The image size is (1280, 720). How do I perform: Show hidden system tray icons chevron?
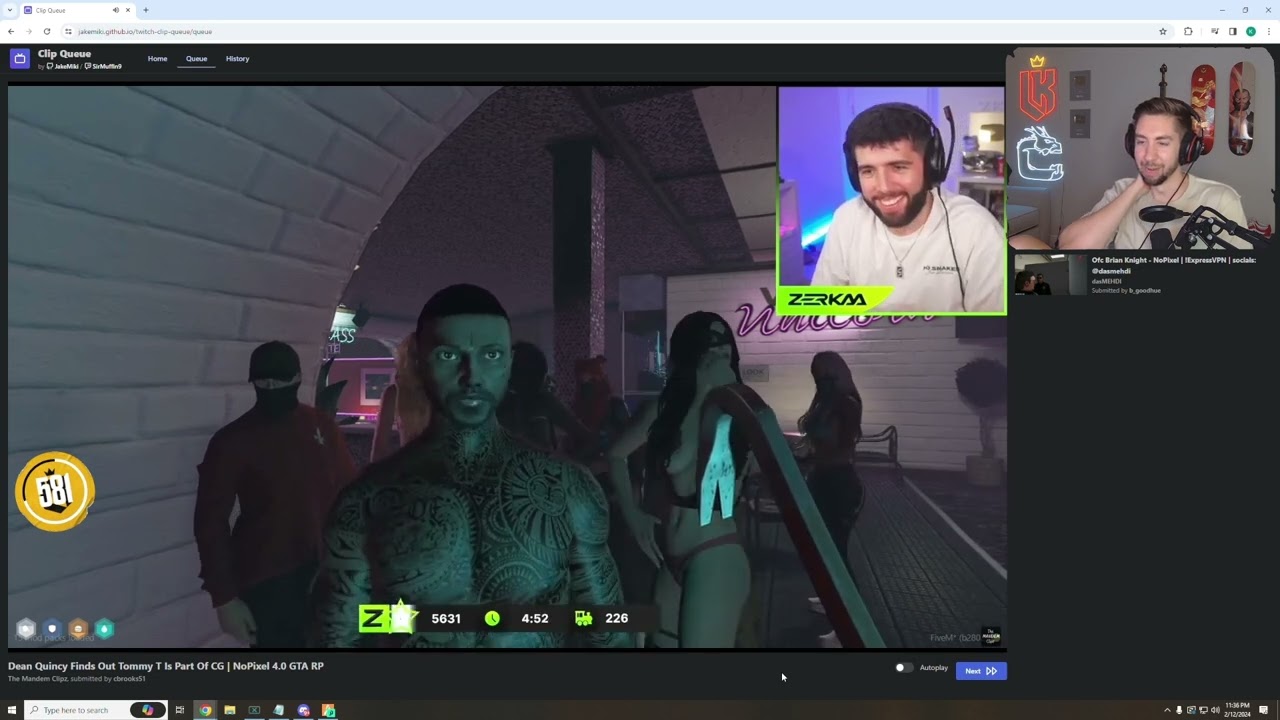(x=1166, y=710)
